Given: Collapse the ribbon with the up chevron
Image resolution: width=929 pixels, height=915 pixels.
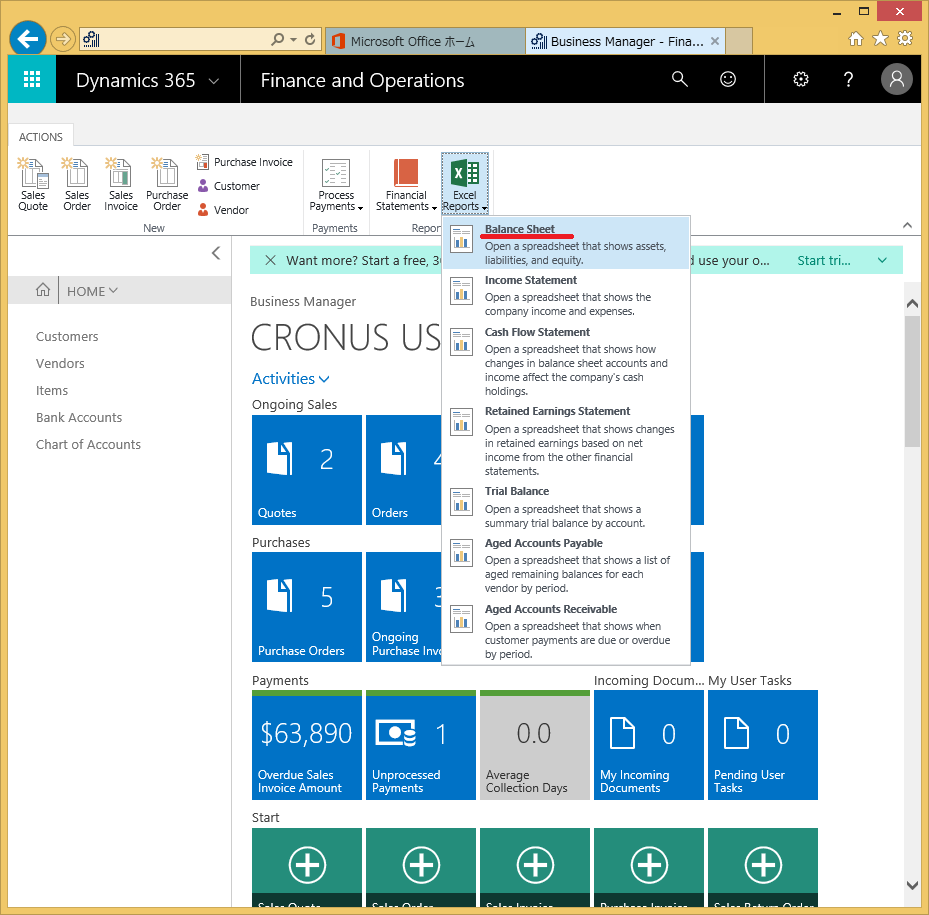Looking at the screenshot, I should click(x=907, y=225).
